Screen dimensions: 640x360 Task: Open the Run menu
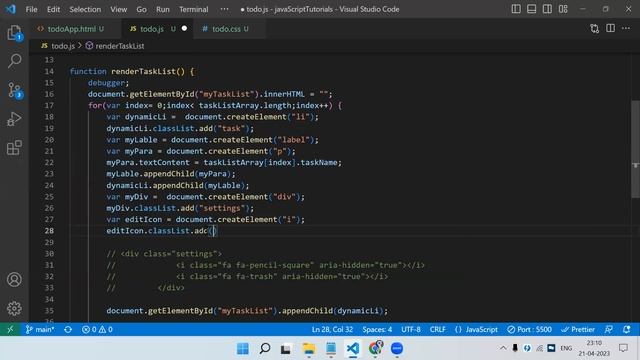click(x=162, y=9)
